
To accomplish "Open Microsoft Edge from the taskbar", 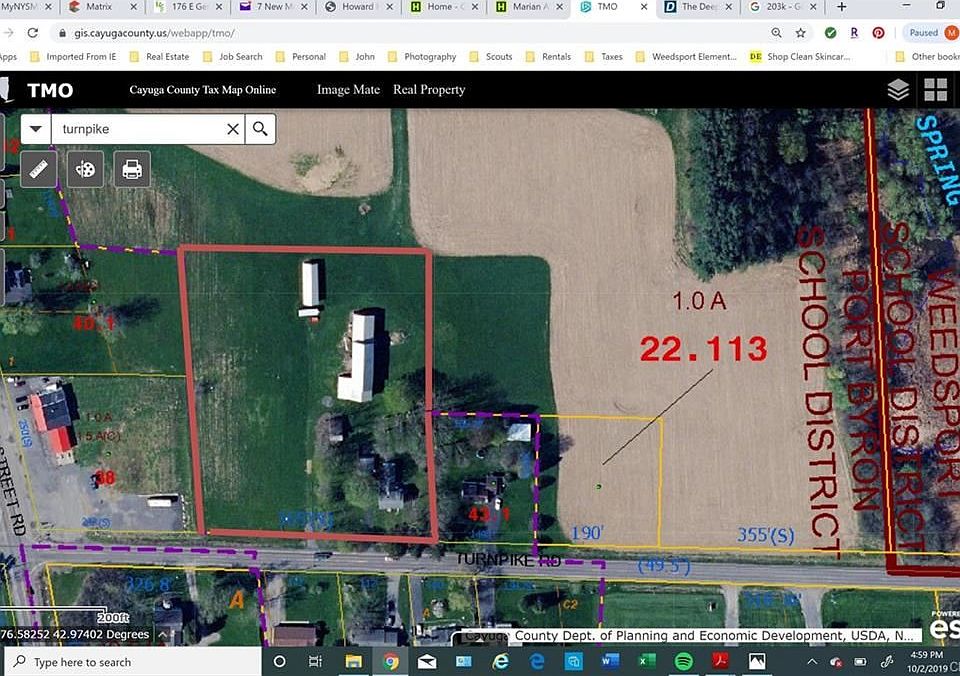I will (537, 661).
